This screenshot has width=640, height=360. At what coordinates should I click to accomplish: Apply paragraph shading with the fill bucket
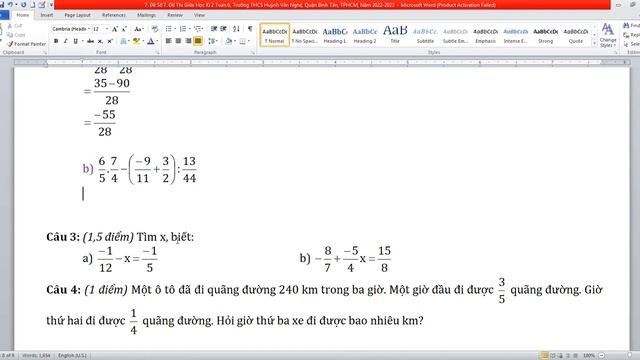pyautogui.click(x=229, y=41)
